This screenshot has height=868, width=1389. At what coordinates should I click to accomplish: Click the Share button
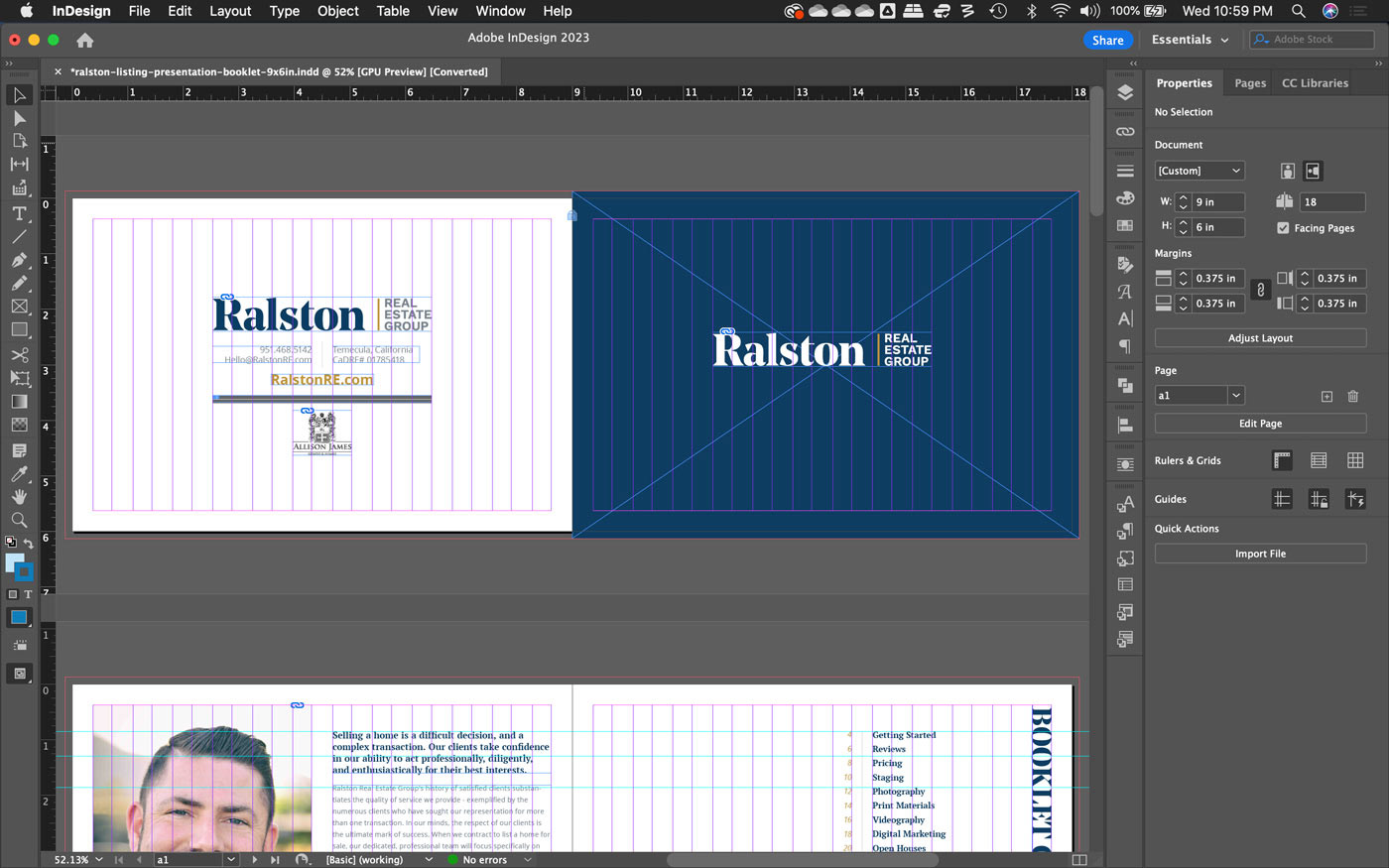tap(1107, 40)
